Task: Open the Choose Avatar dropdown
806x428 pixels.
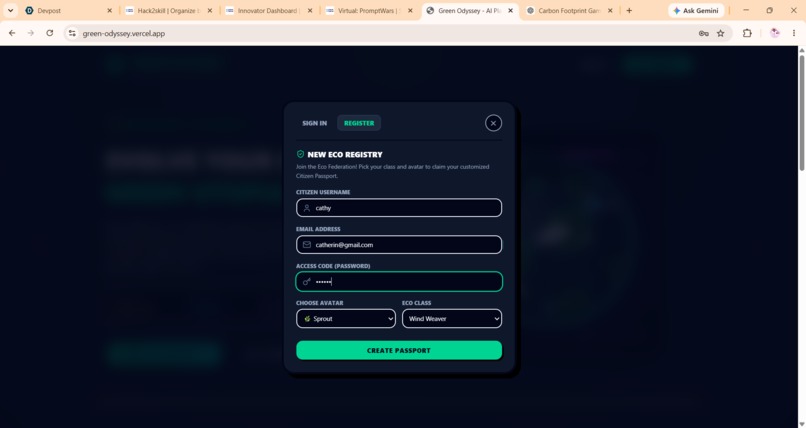Action: (345, 319)
